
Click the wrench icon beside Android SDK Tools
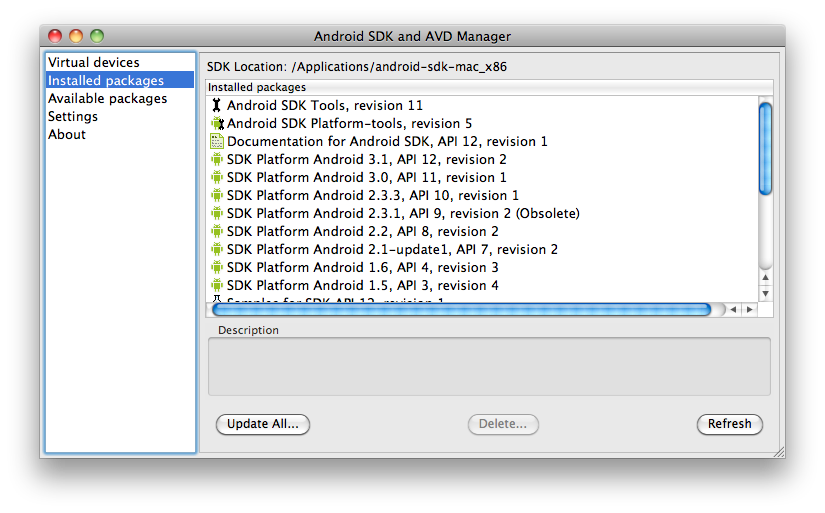coord(216,105)
